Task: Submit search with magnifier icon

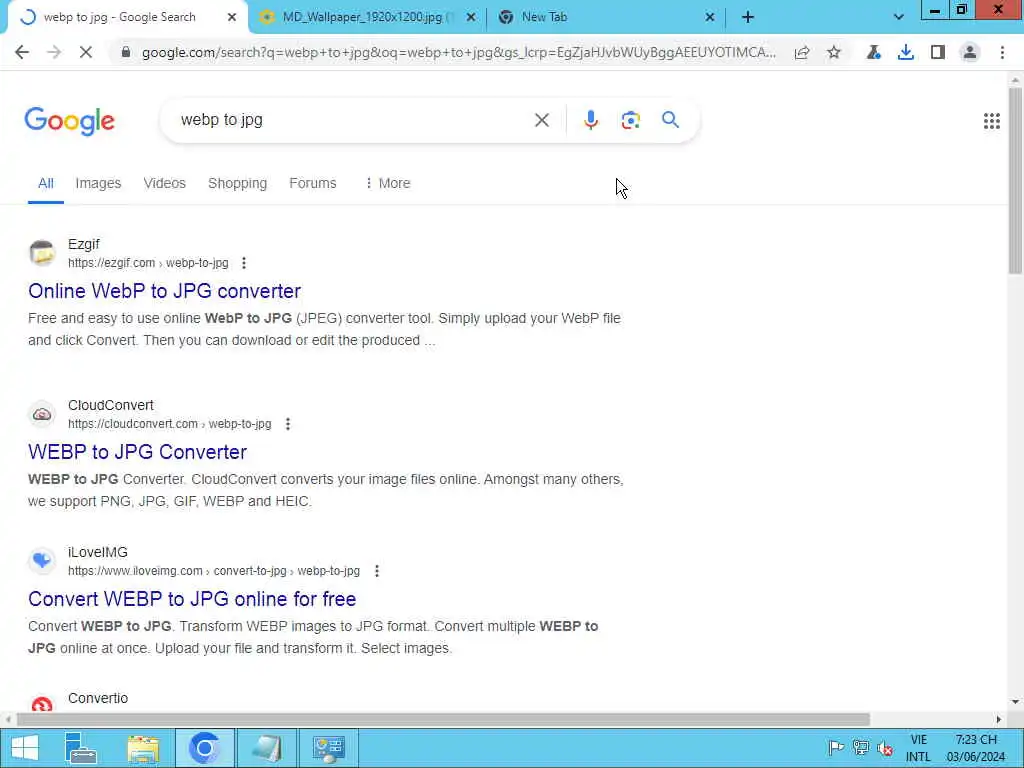Action: coord(670,120)
